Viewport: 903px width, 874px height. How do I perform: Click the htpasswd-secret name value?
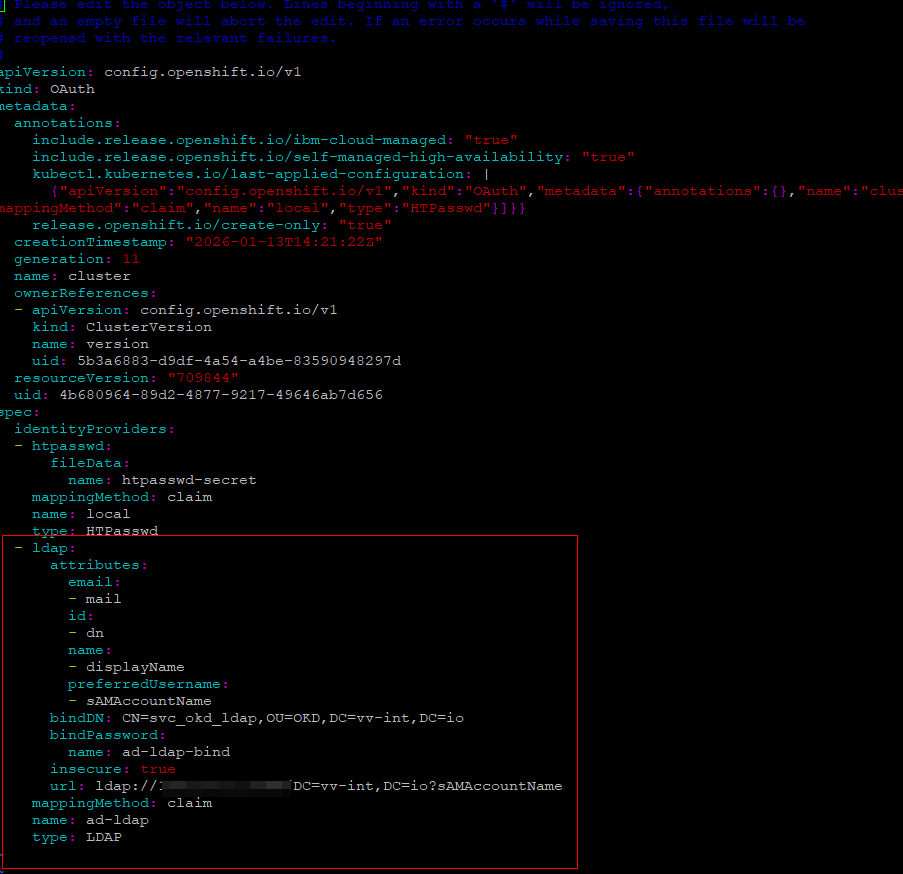click(x=196, y=480)
